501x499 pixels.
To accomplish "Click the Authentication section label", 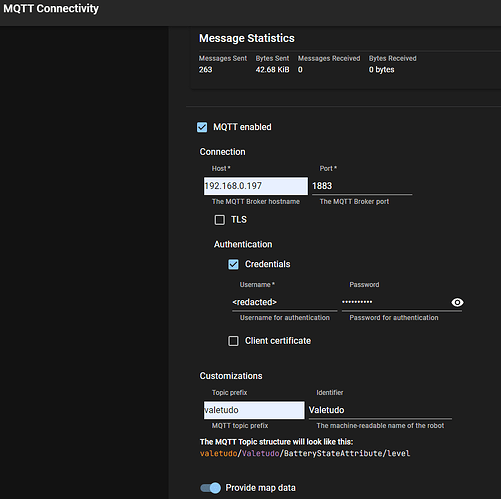I will (x=243, y=244).
